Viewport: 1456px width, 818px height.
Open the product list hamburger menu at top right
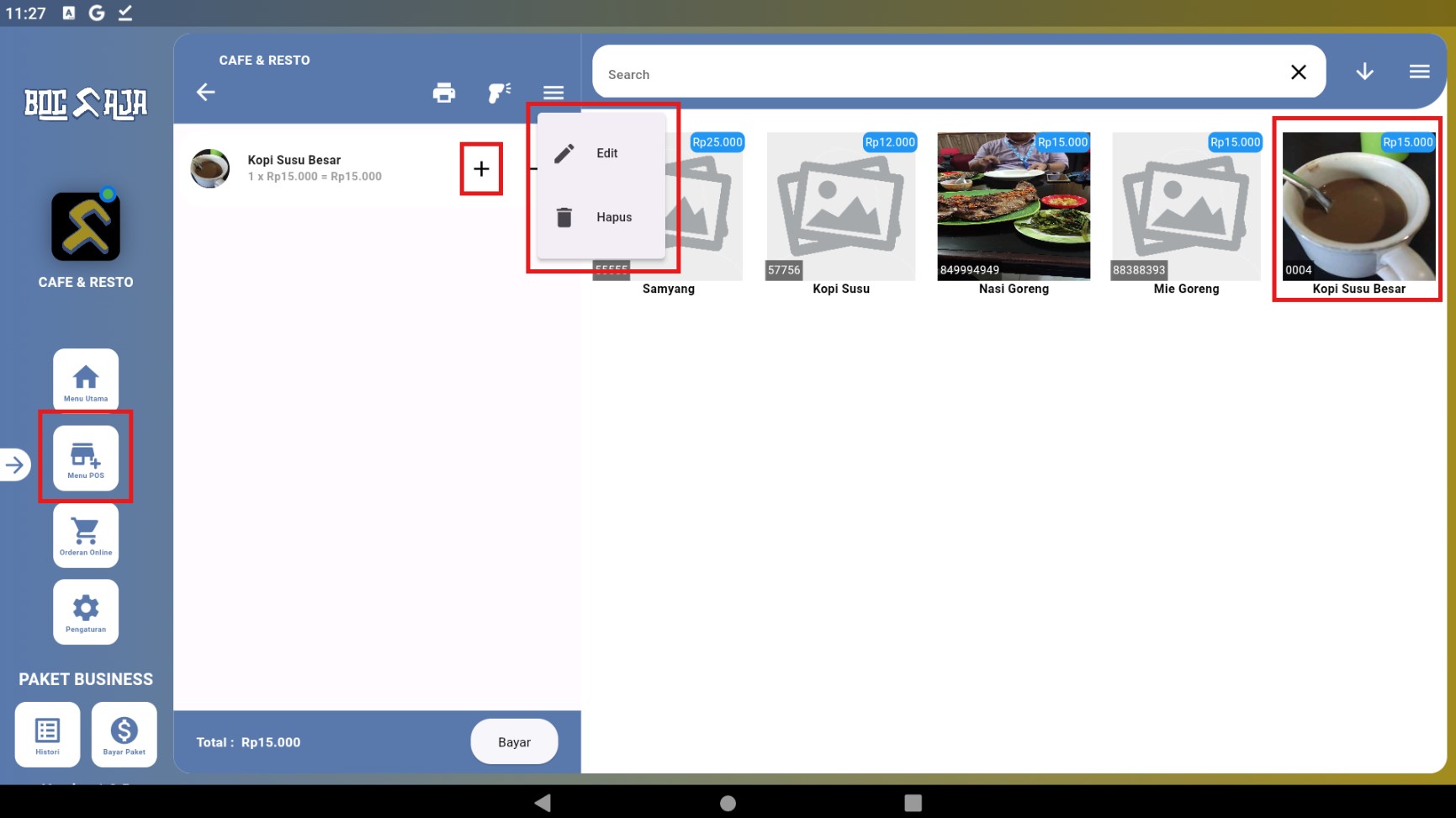[1420, 72]
